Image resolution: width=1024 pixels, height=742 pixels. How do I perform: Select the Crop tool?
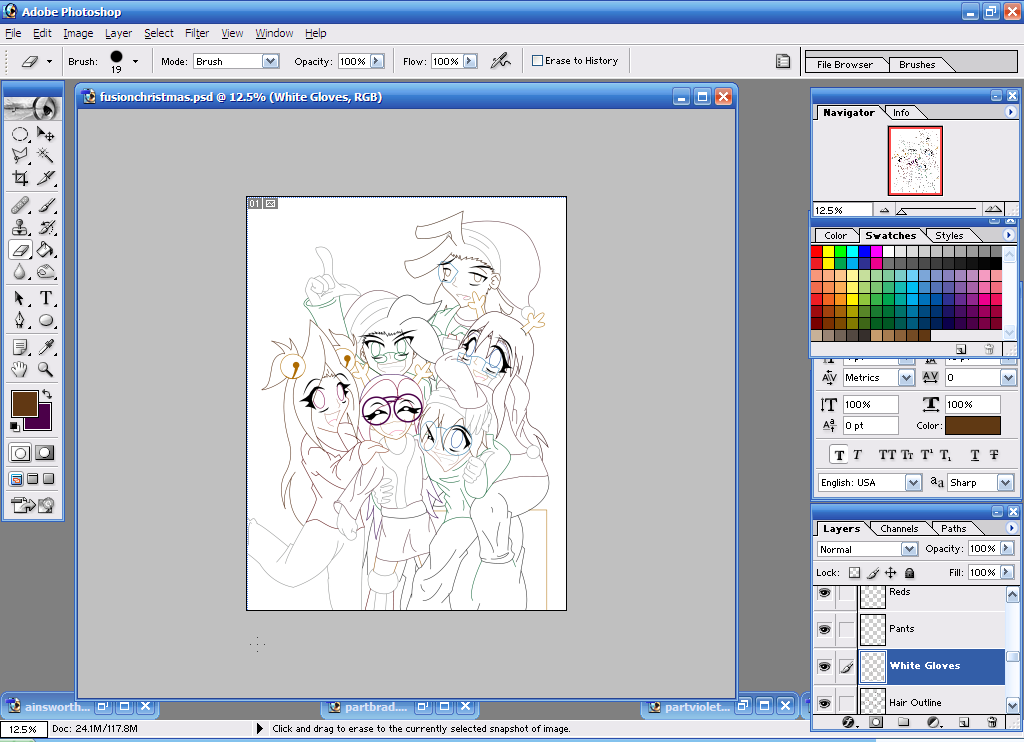[20, 178]
